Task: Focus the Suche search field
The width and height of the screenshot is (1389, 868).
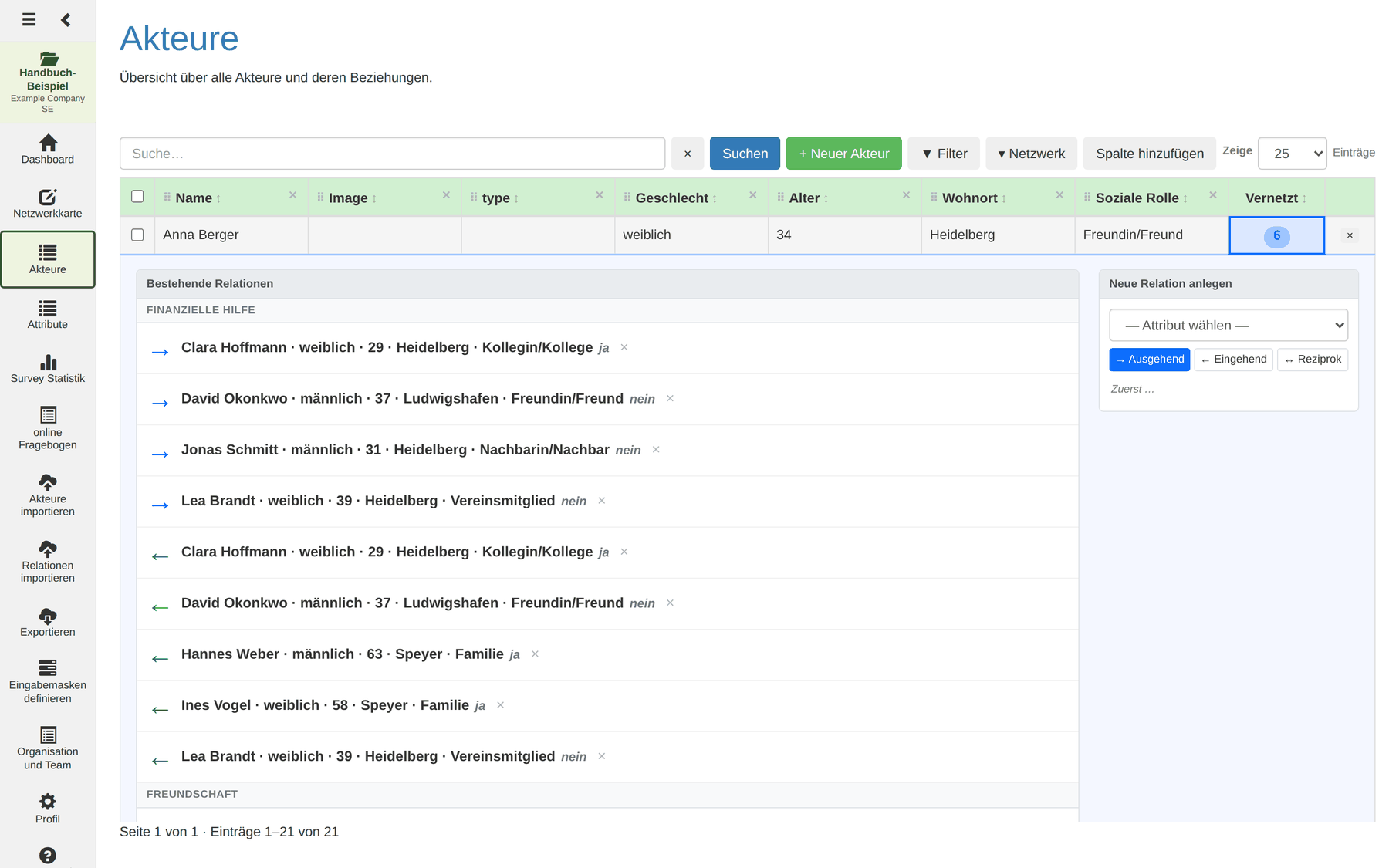Action: tap(392, 154)
